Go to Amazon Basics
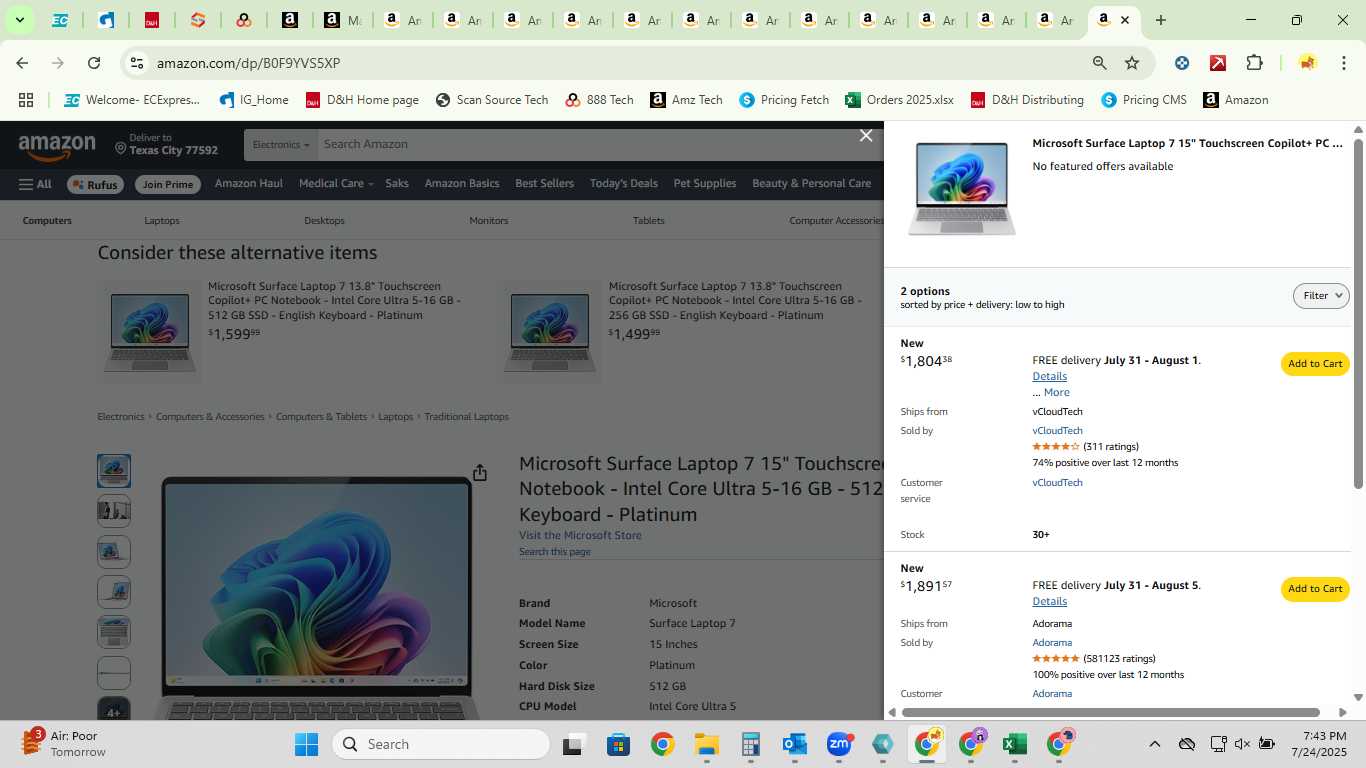 click(x=461, y=184)
